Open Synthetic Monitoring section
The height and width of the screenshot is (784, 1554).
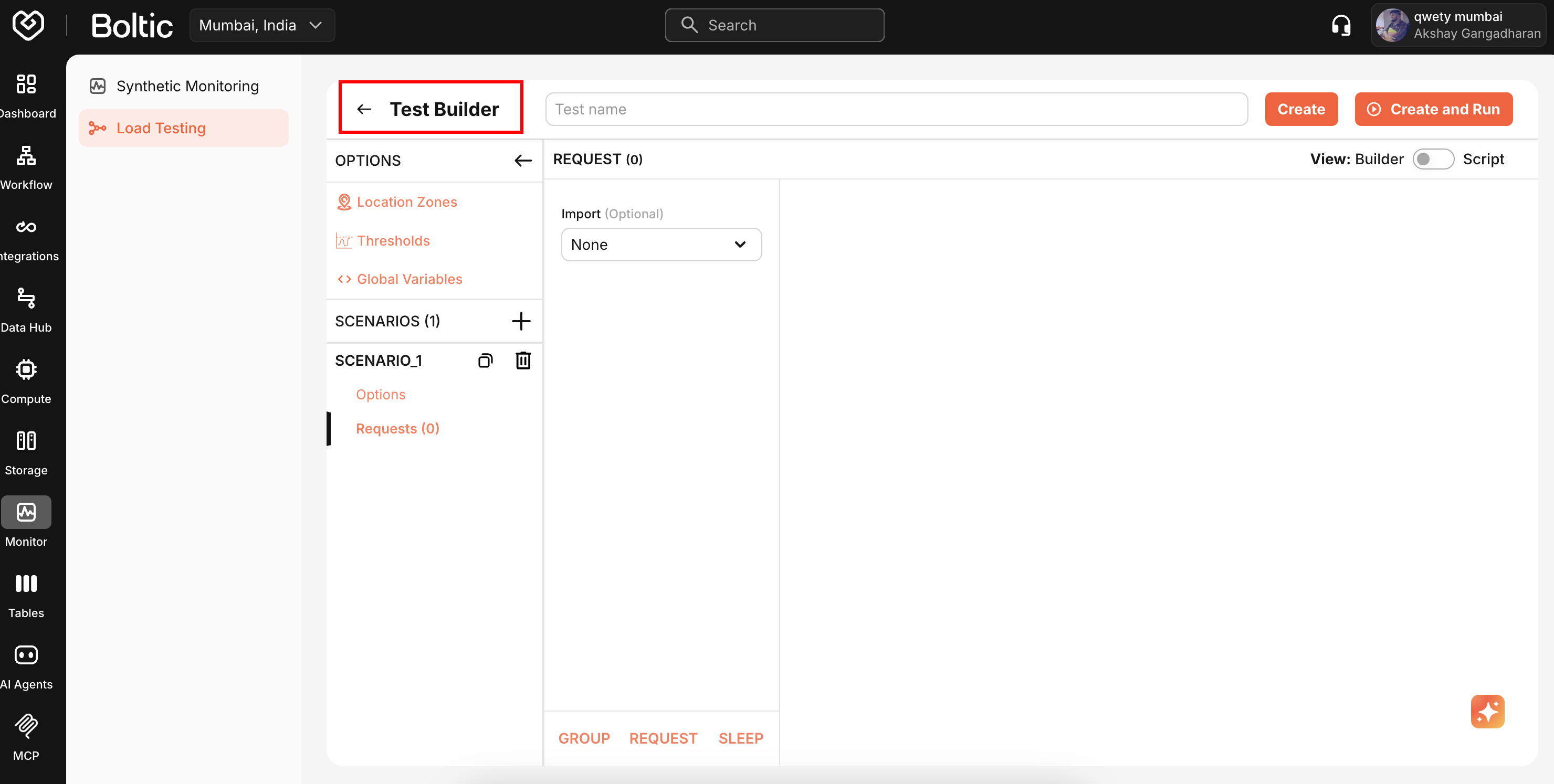187,86
